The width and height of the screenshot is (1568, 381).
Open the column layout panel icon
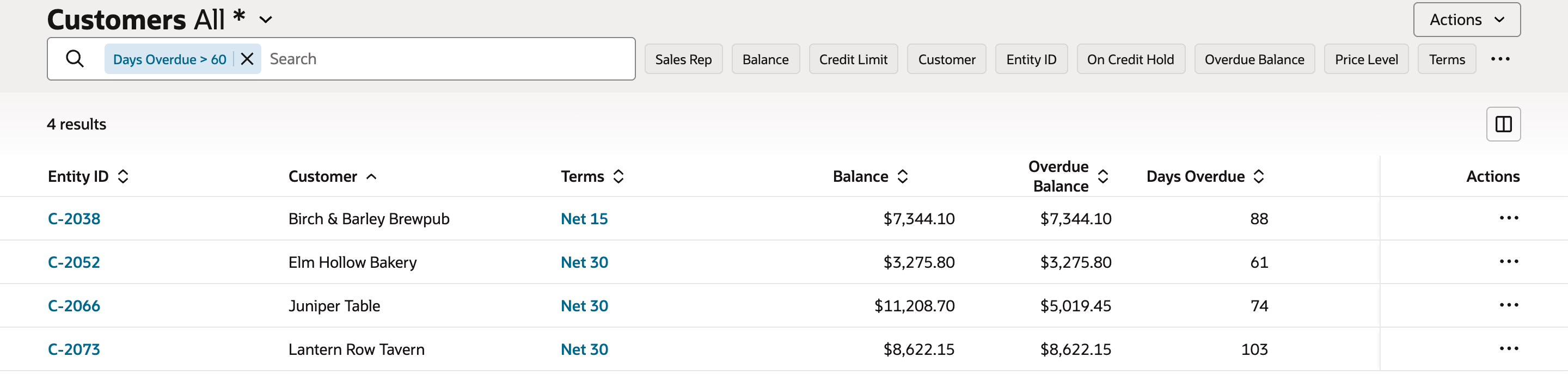coord(1503,124)
